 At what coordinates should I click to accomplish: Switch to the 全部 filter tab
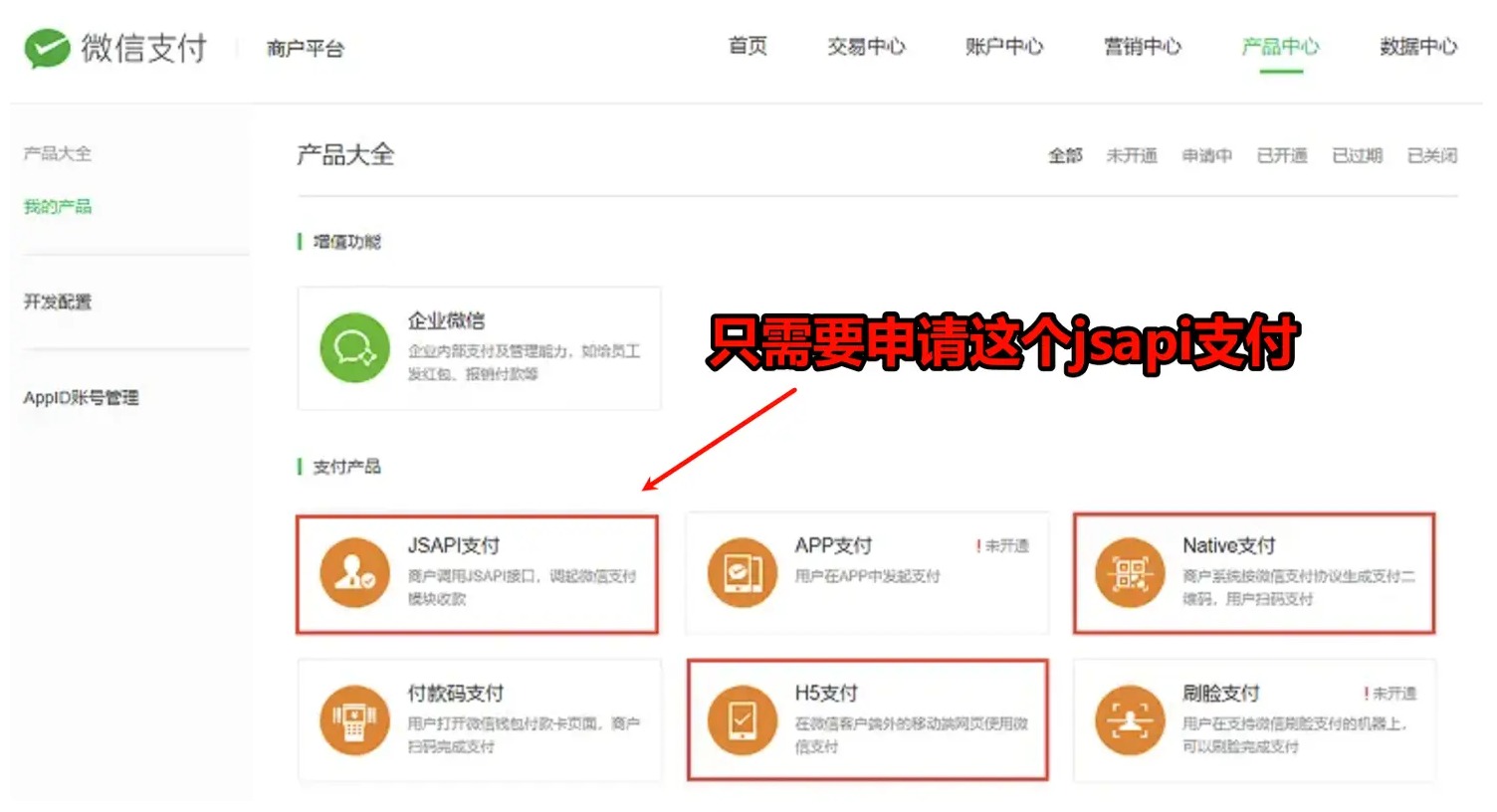click(x=1065, y=155)
